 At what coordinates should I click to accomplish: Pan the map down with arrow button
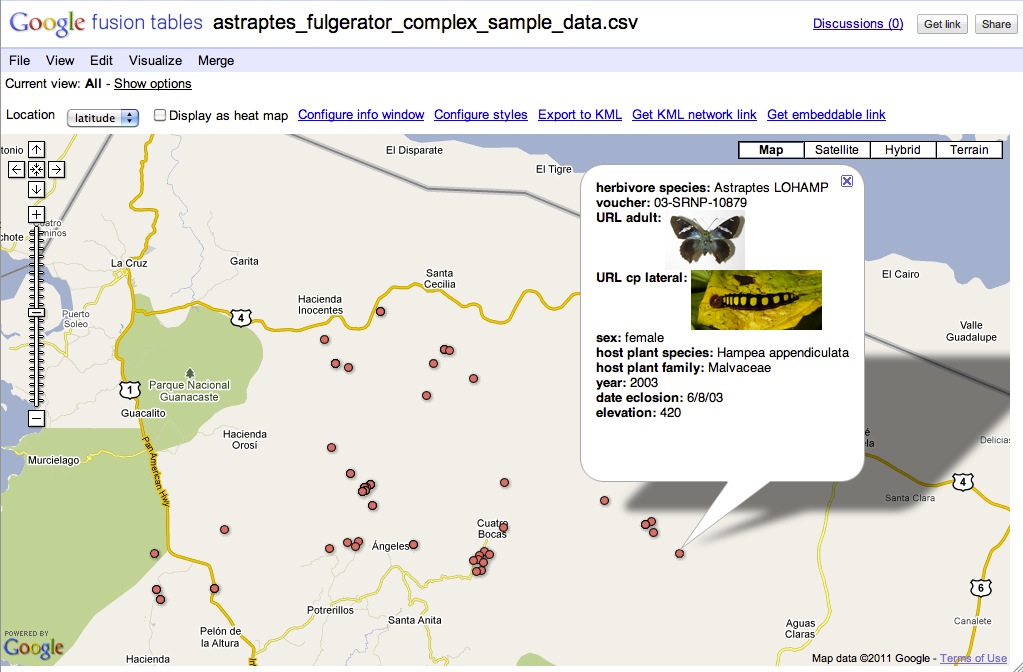37,190
